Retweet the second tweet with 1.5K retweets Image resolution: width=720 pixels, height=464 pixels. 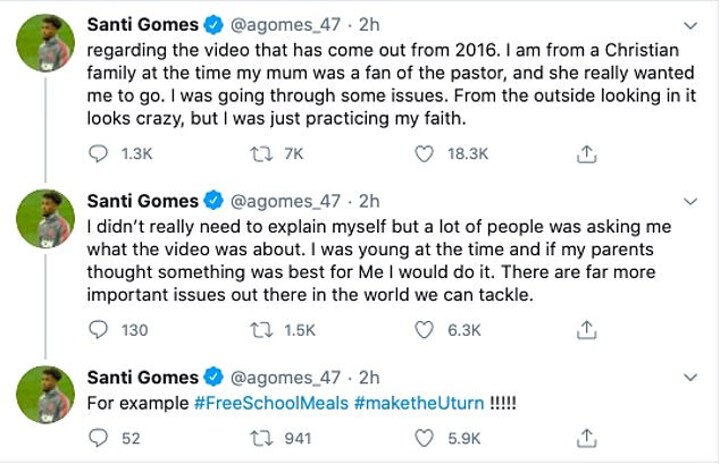click(x=259, y=329)
